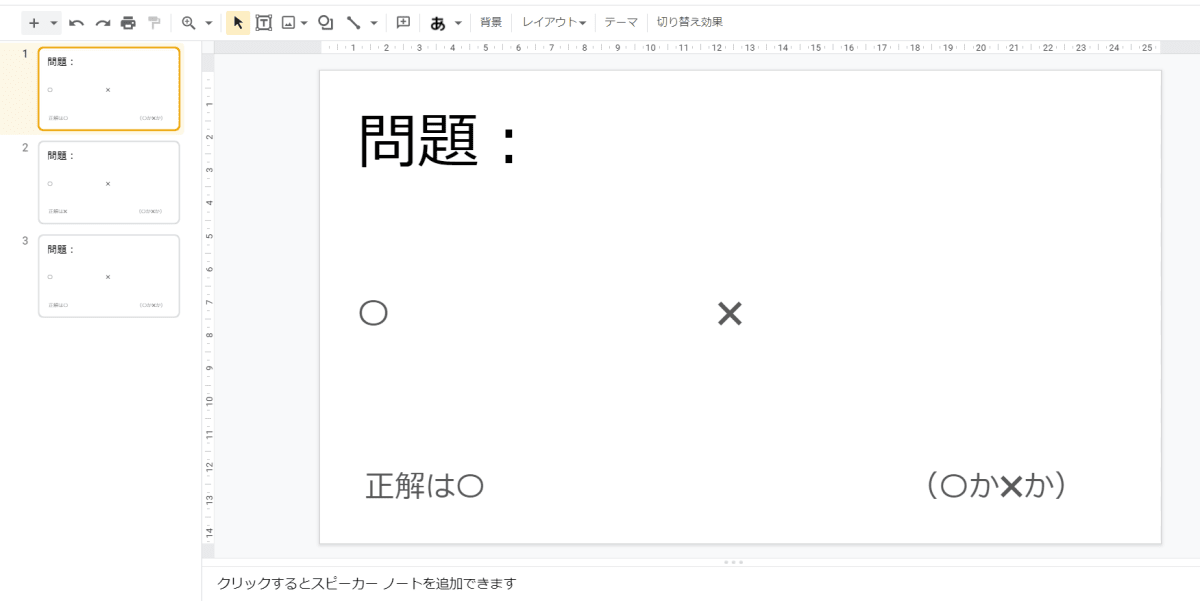Click the large × symbol on slide
Image resolution: width=1200 pixels, height=601 pixels.
(x=730, y=314)
